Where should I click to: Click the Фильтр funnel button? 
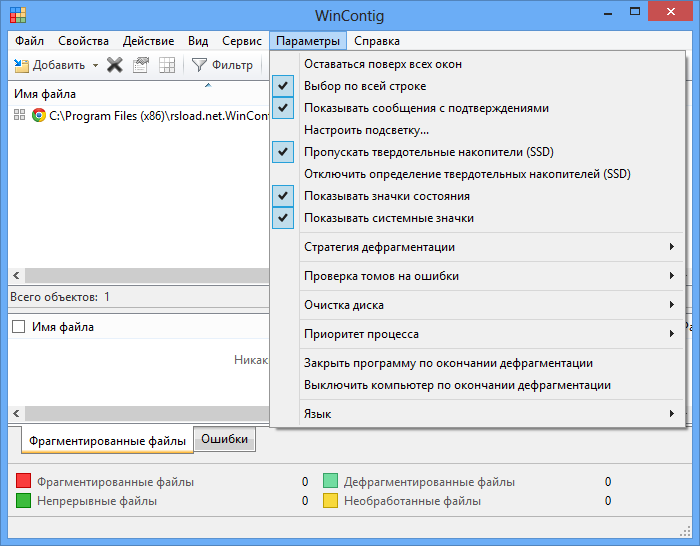tap(222, 65)
